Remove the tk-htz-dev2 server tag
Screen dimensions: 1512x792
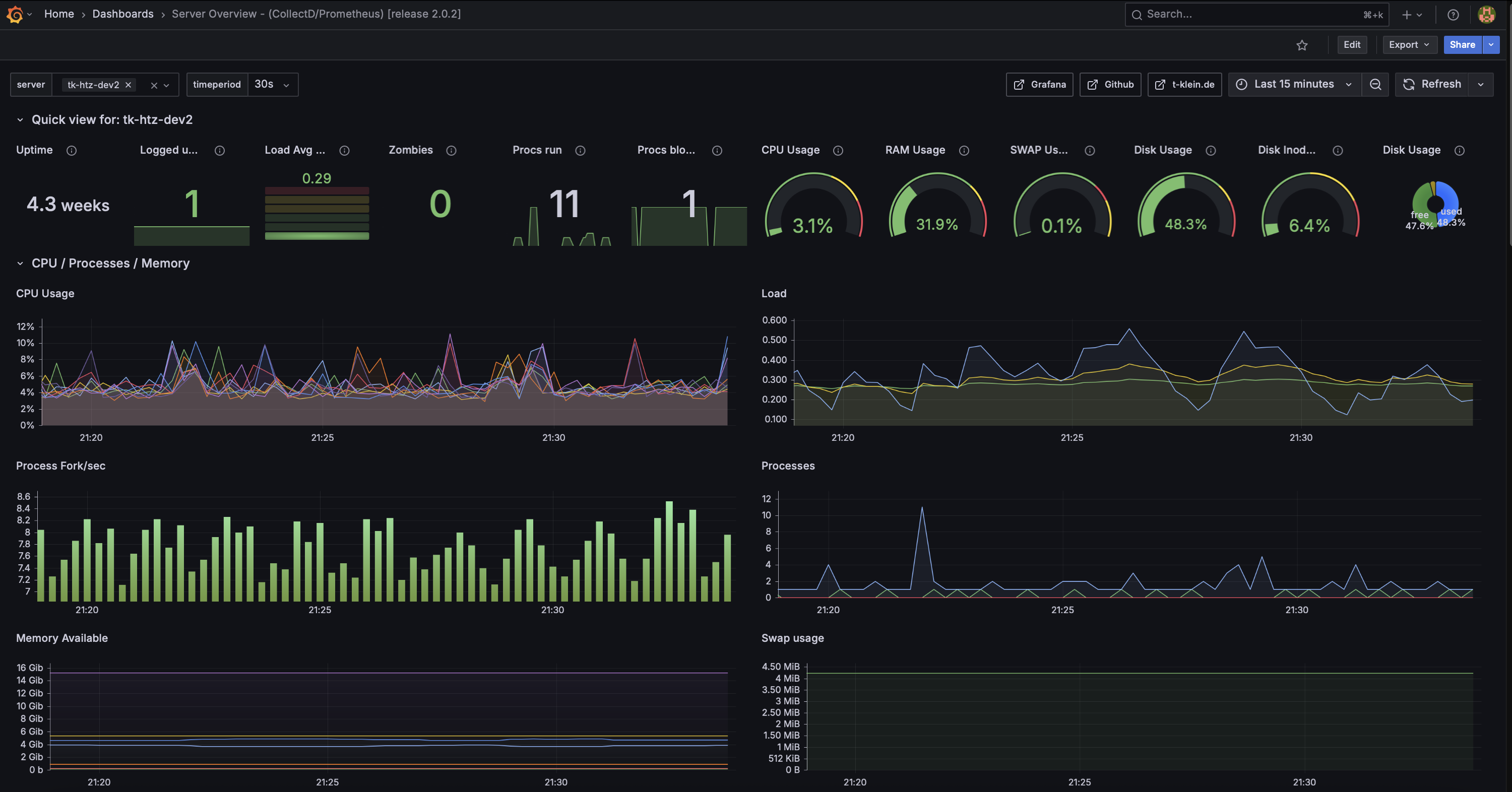(128, 85)
